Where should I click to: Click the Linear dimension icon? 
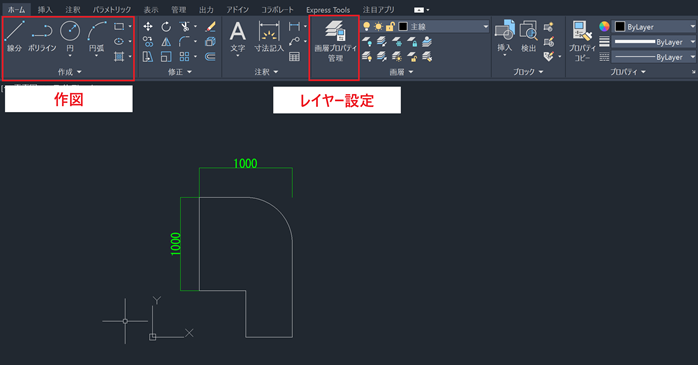click(x=294, y=27)
